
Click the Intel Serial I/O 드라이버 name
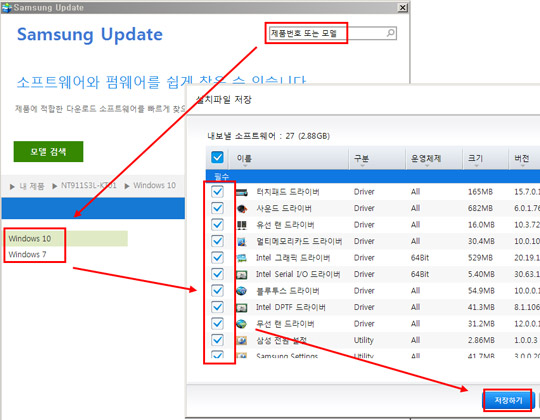298,274
